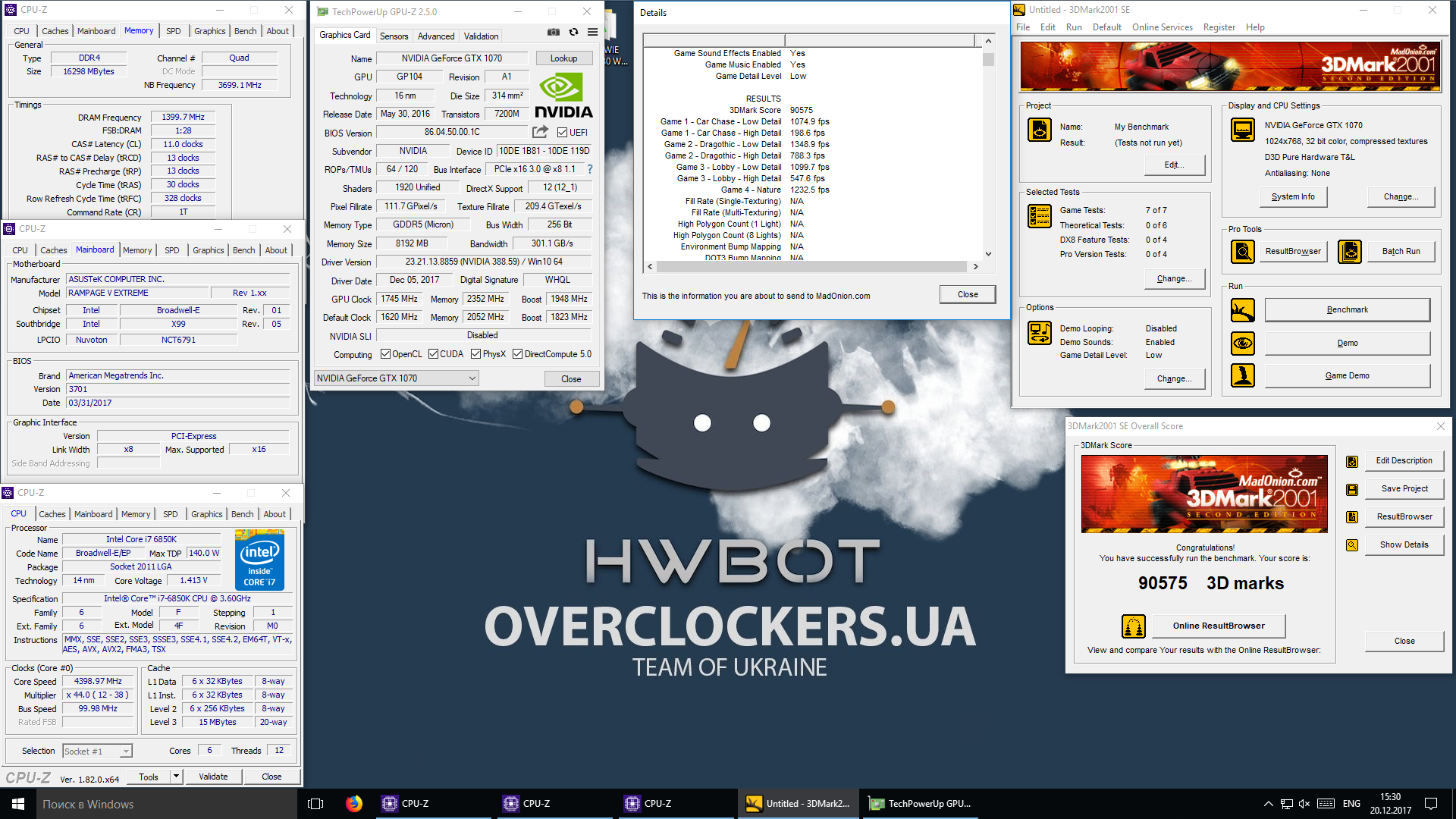
Task: Launch Firefox from the taskbar
Action: (x=353, y=804)
